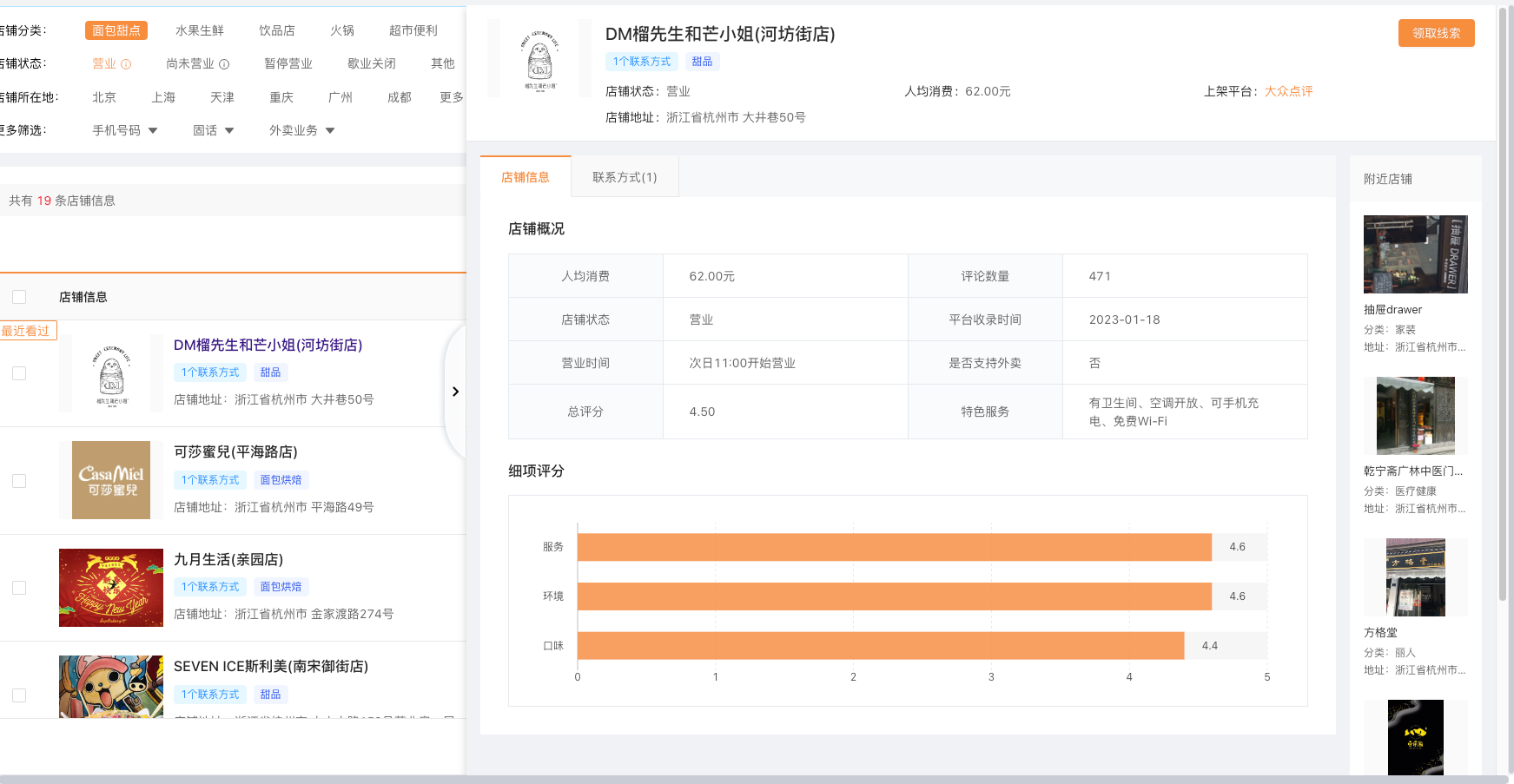
Task: Click the 471 review count cell
Action: coord(1185,276)
